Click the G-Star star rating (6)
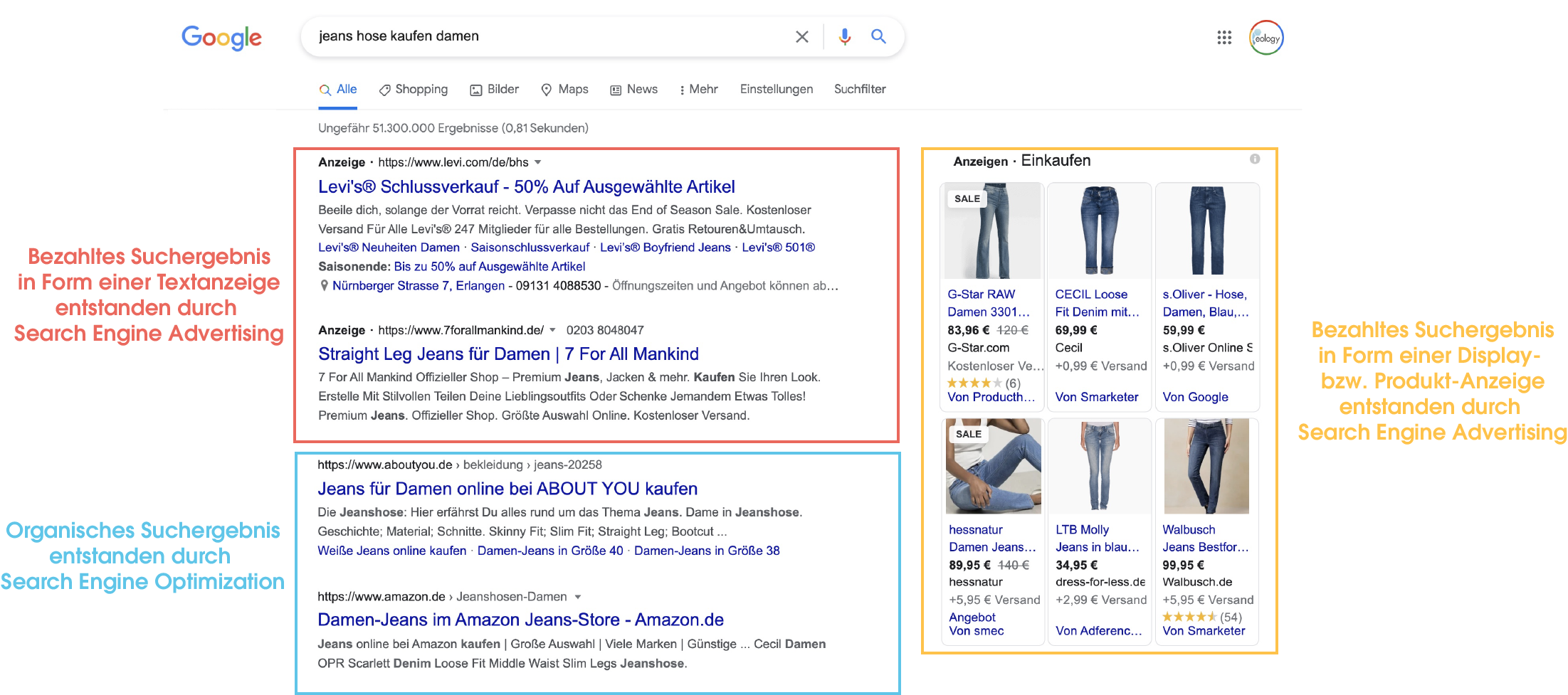The width and height of the screenshot is (1568, 695). click(x=984, y=383)
